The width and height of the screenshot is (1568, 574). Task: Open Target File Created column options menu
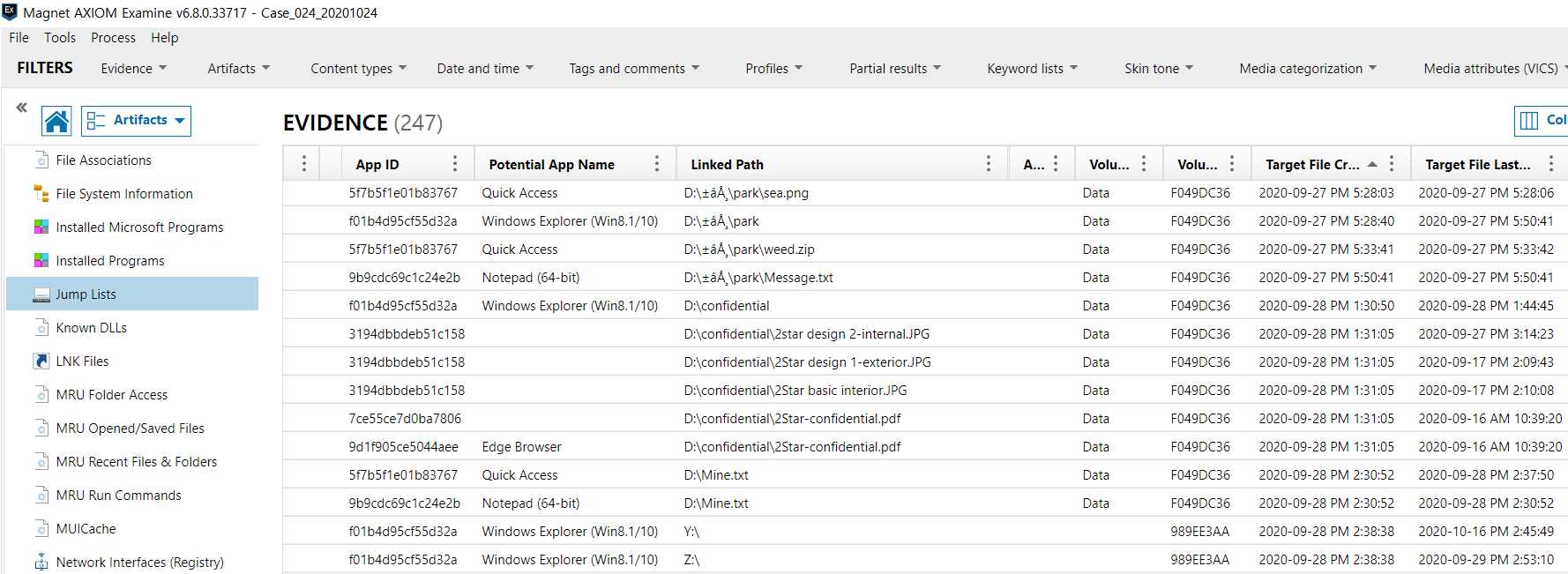click(1392, 163)
